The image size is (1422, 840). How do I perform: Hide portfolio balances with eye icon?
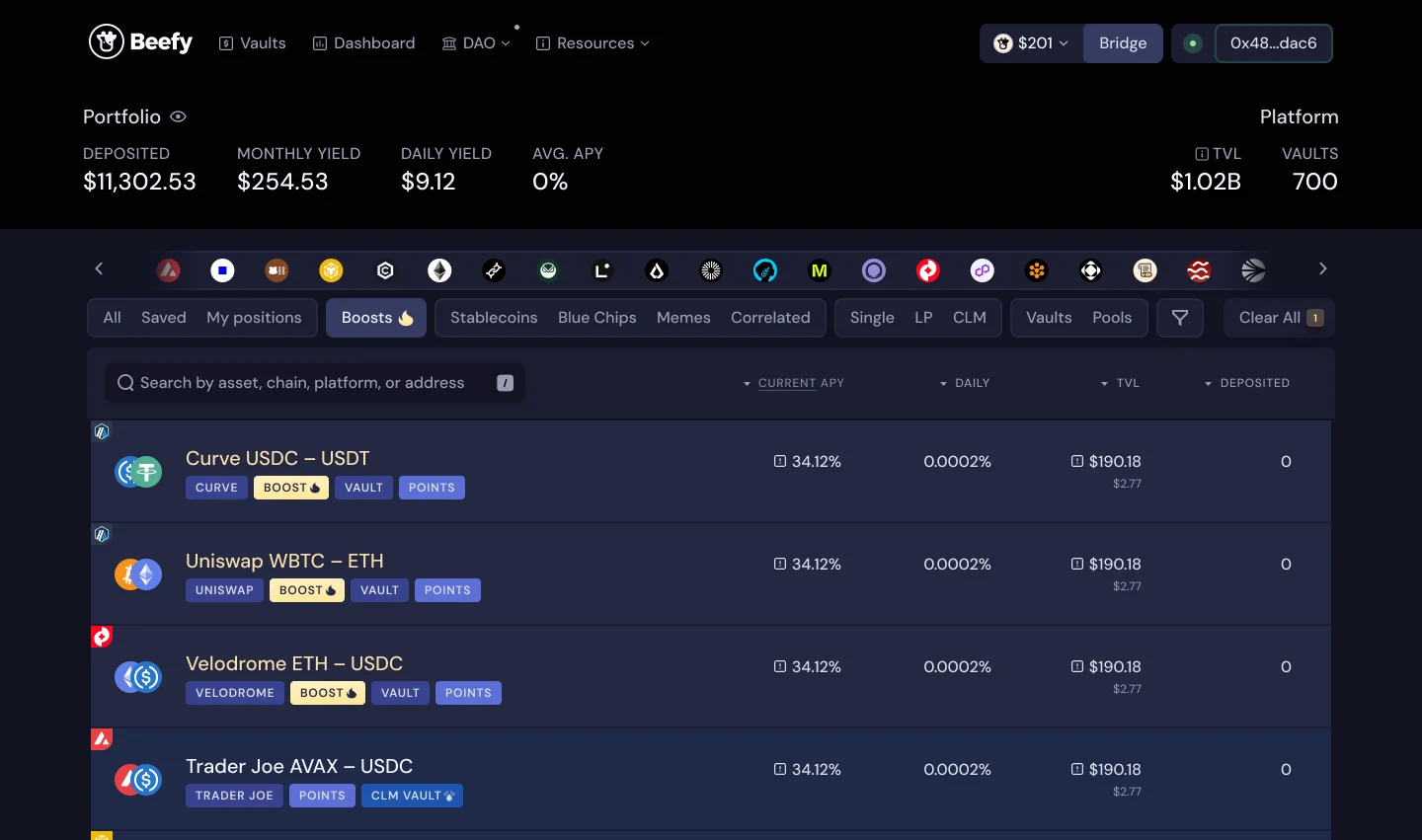tap(179, 116)
